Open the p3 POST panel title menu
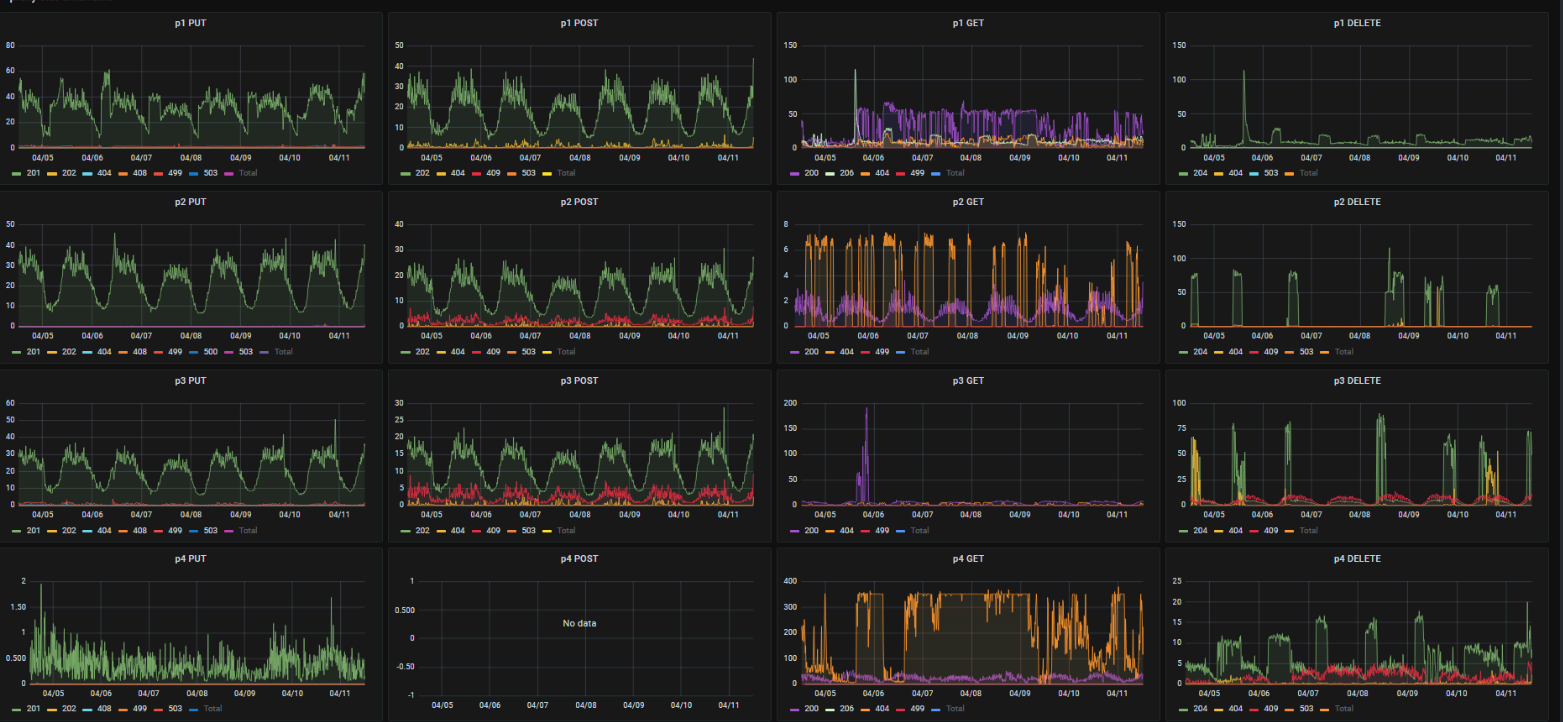This screenshot has width=1563, height=722. click(x=579, y=380)
